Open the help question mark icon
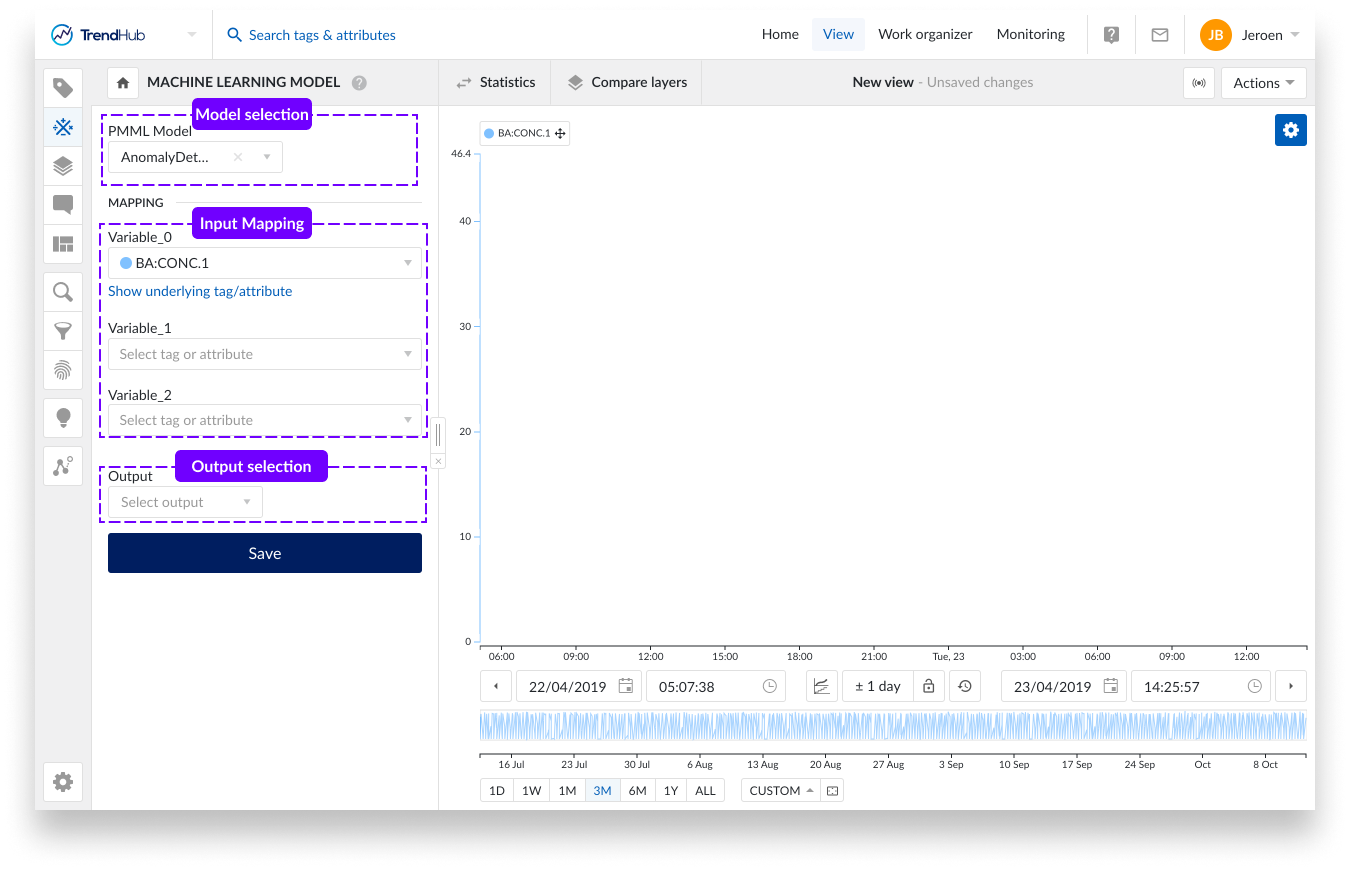Viewport: 1350px width, 870px height. 1111,35
